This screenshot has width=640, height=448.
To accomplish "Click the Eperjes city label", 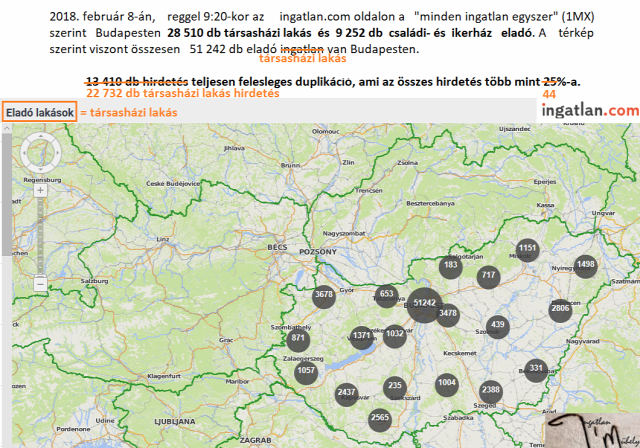I will (545, 182).
